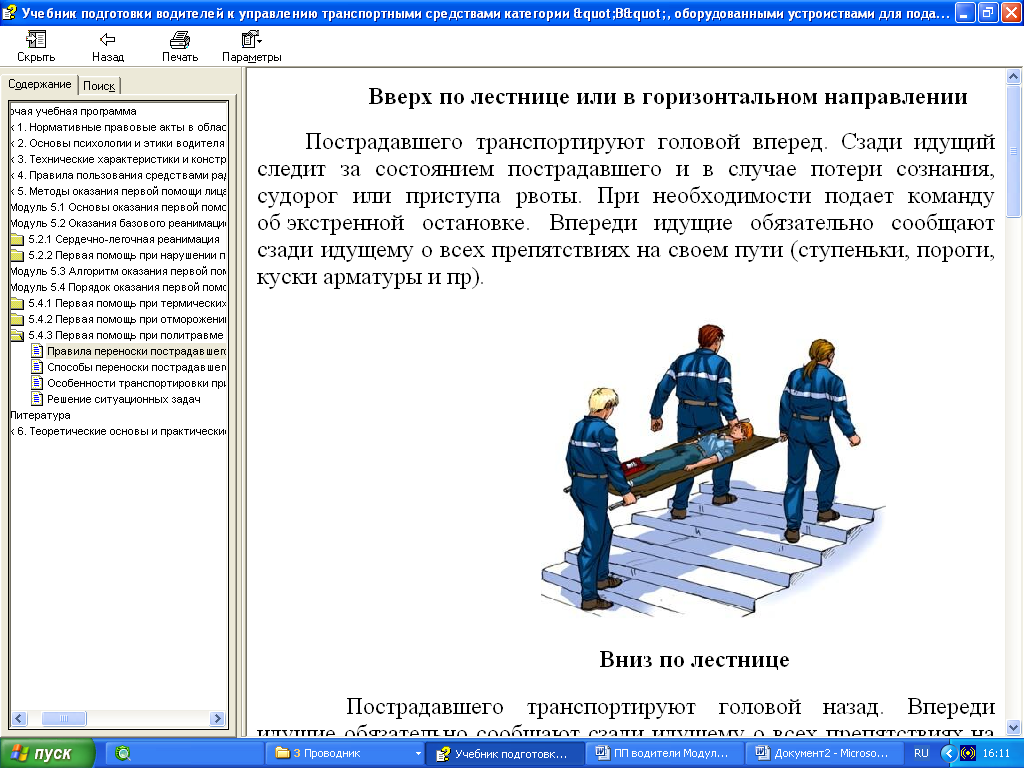Open chapter 2. Основы психологии и этики водителя
The height and width of the screenshot is (768, 1024).
118,143
